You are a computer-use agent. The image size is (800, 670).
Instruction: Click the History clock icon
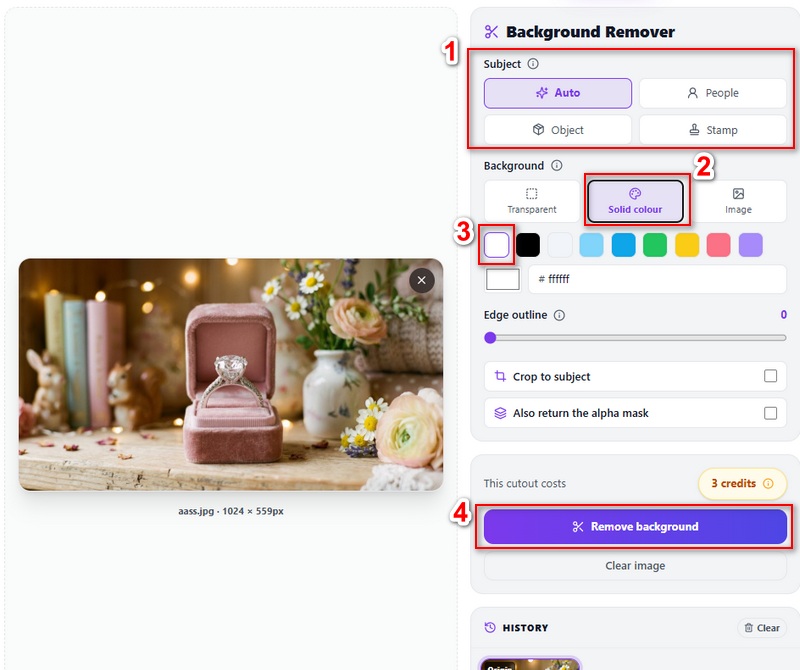pos(490,628)
